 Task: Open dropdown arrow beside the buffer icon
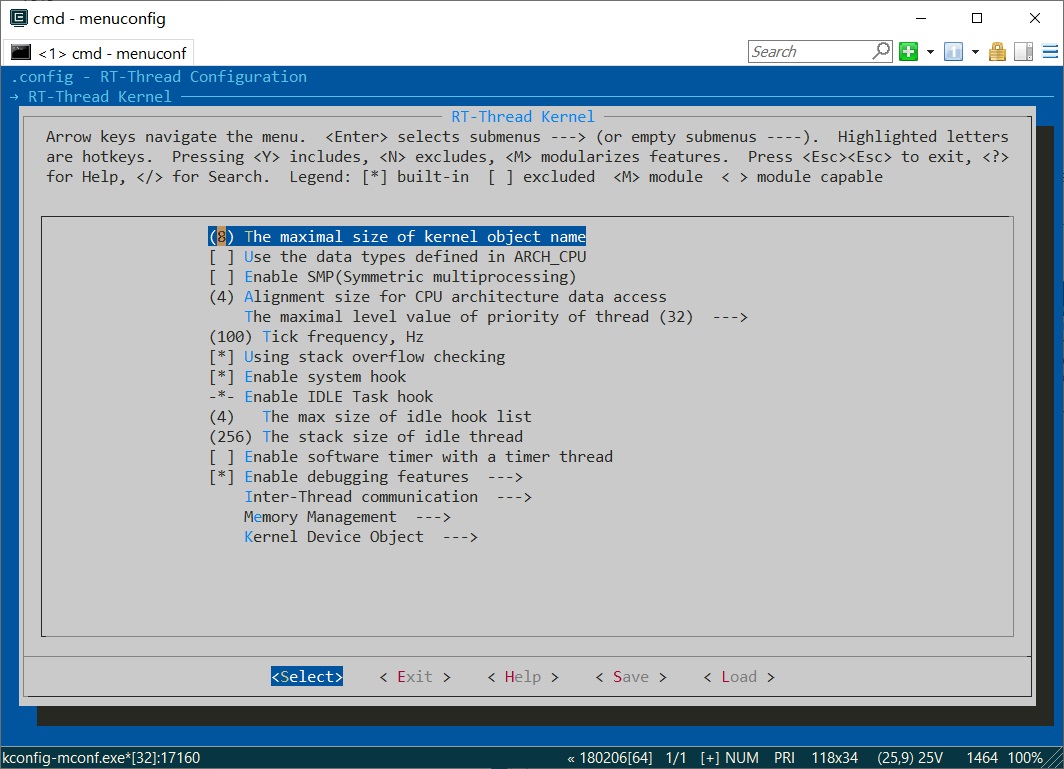[x=975, y=51]
